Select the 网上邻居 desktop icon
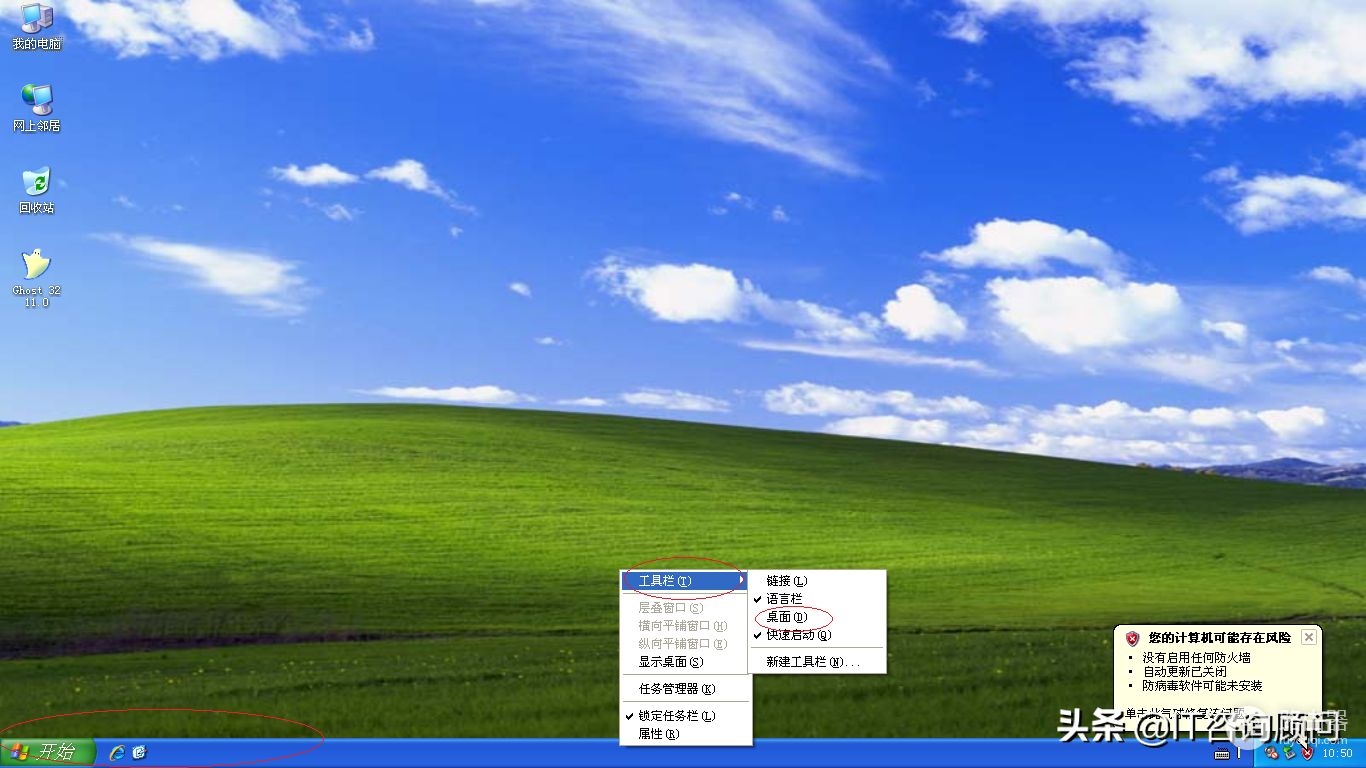 click(x=37, y=108)
